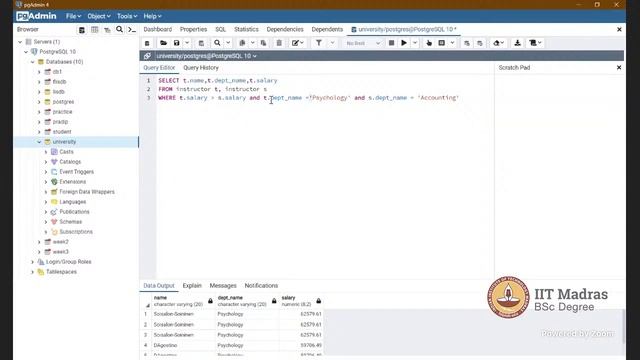Click the Filtered Rows icon in Browser
Screen dimensions: 640x360
[x=107, y=30]
